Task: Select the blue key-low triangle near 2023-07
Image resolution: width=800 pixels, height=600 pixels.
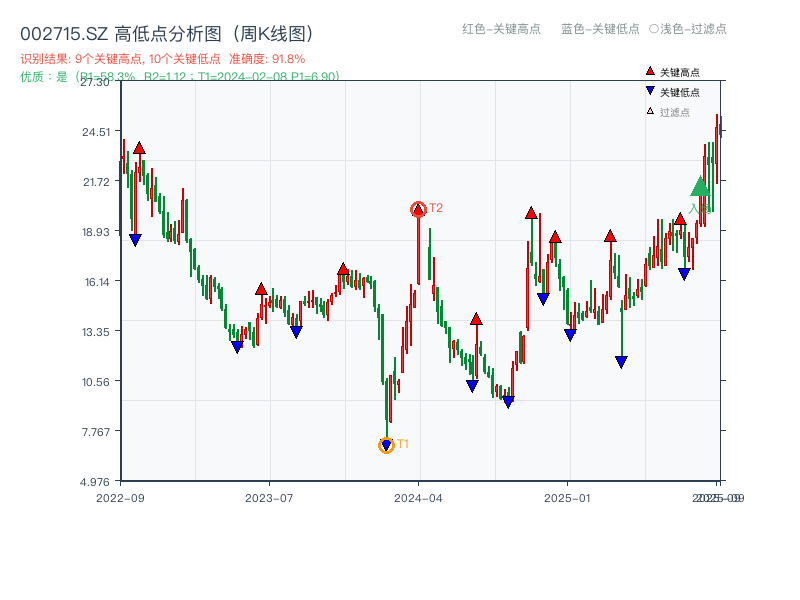Action: (x=296, y=331)
